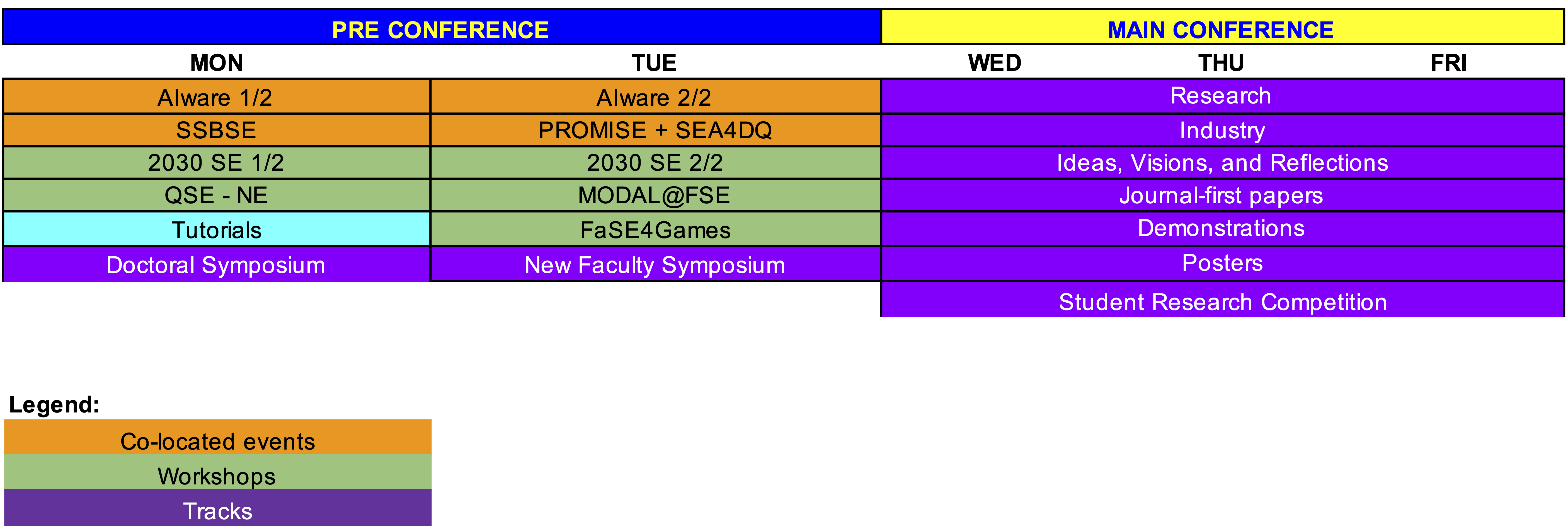
Task: Click the MAIN CONFERENCE header banner
Action: pyautogui.click(x=1222, y=27)
